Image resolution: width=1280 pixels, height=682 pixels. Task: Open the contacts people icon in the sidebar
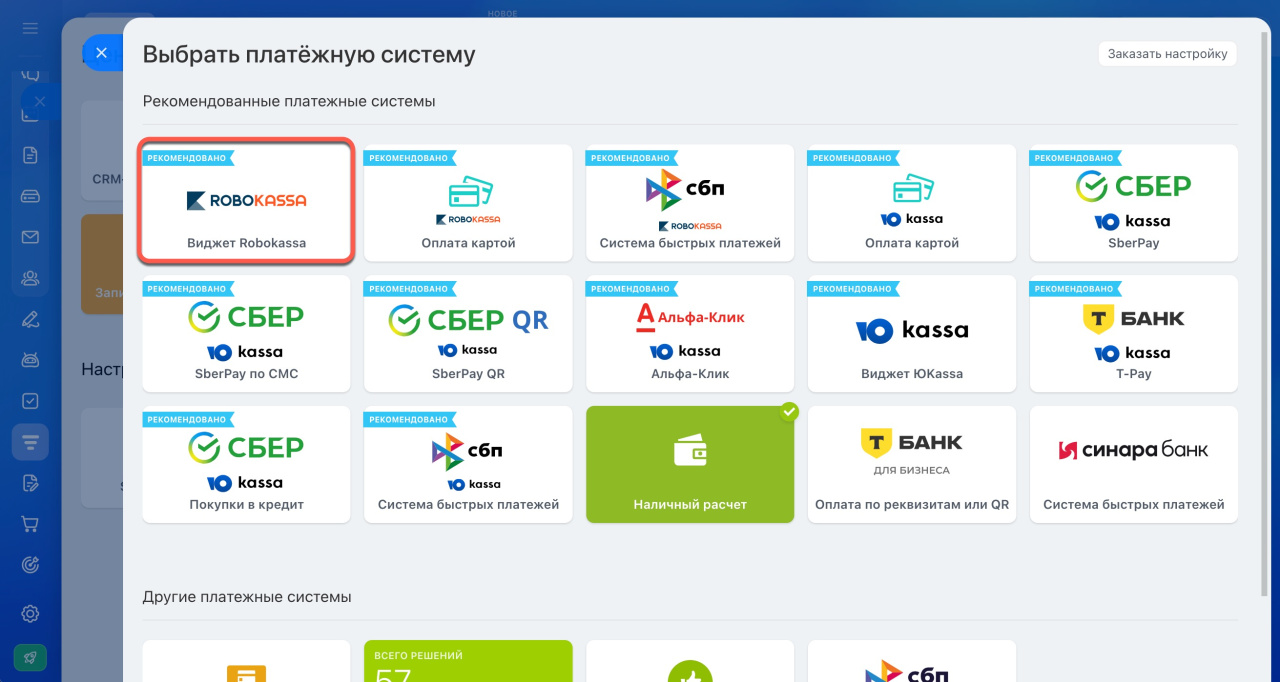[30, 278]
